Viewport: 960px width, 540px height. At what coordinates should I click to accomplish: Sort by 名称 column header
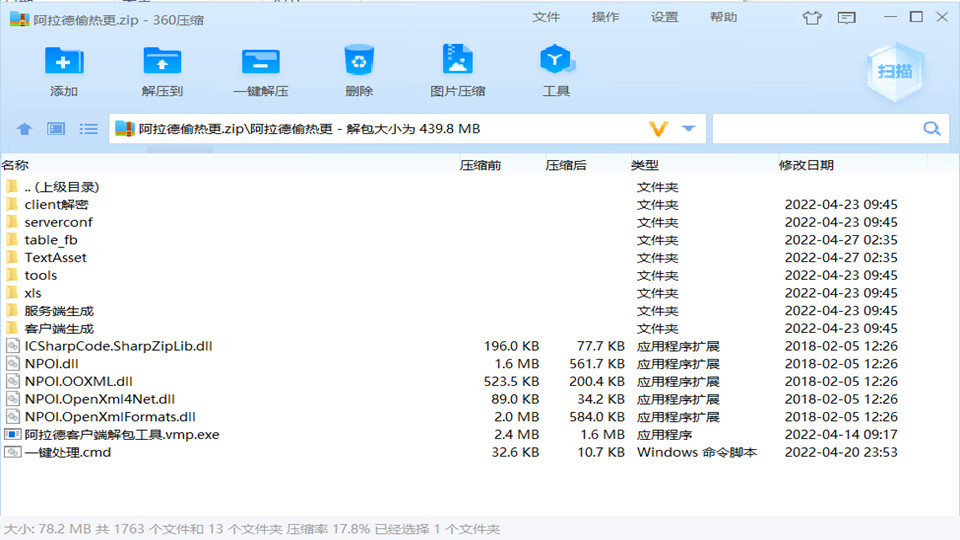15,165
